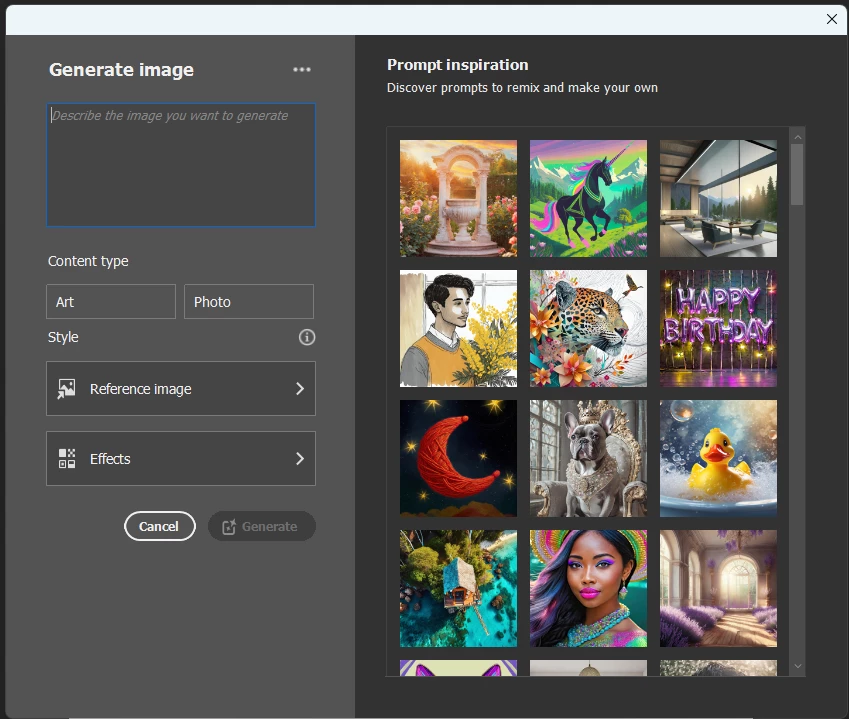Choose the leopard with flowers thumbnail
This screenshot has width=849, height=719.
[x=588, y=328]
